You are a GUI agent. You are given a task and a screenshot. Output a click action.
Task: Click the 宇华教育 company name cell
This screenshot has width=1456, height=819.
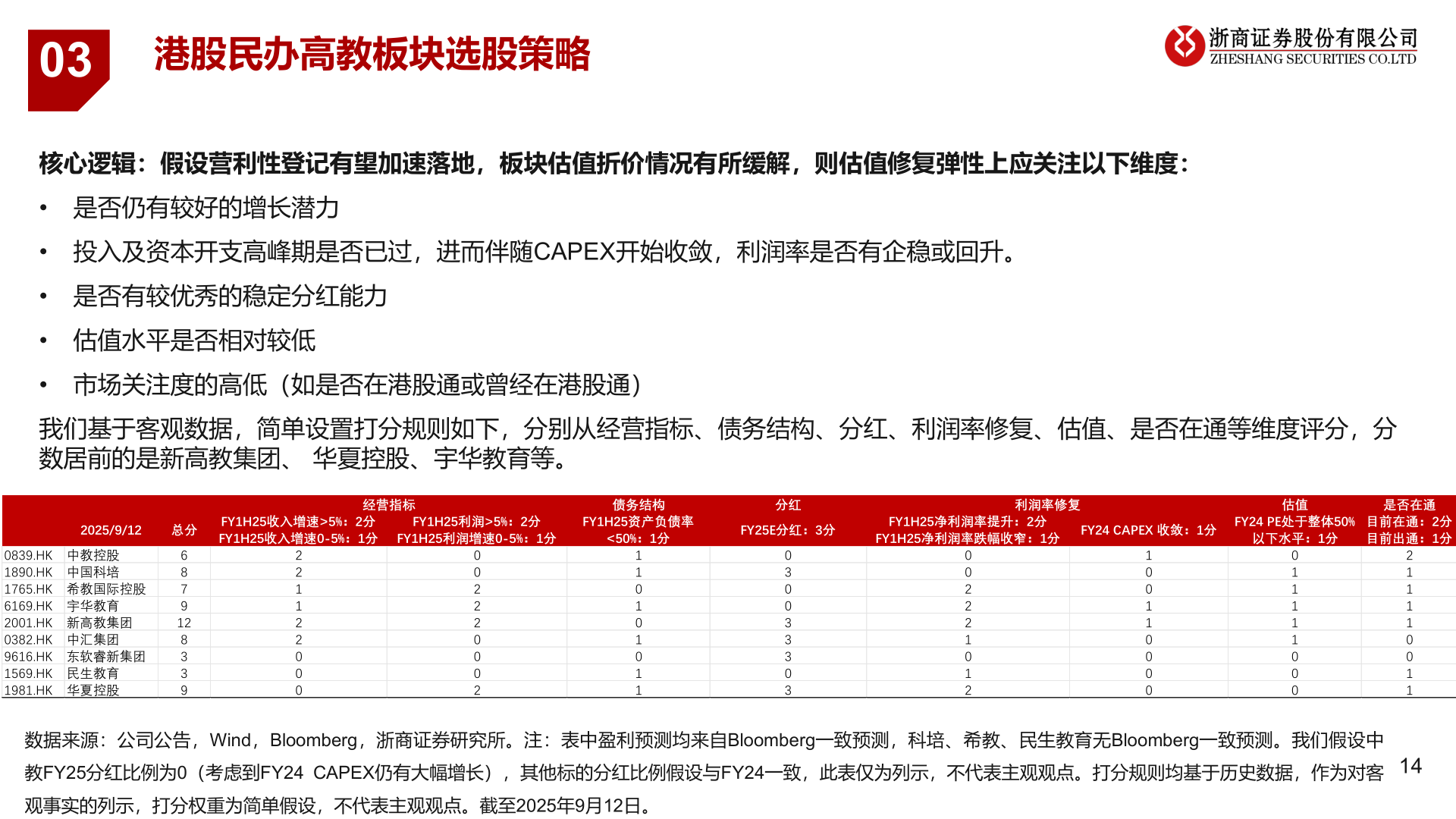click(93, 606)
